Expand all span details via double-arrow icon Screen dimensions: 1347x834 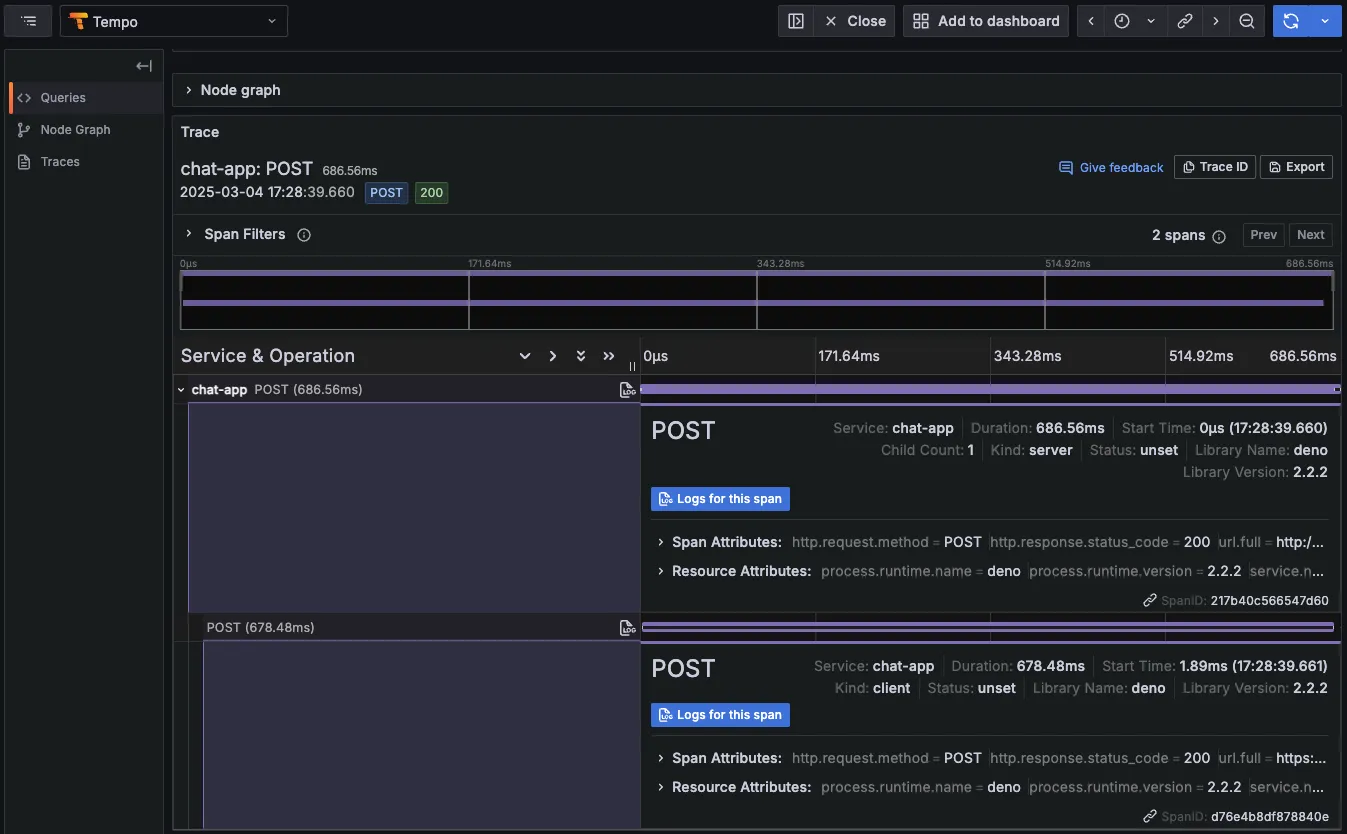pos(609,356)
